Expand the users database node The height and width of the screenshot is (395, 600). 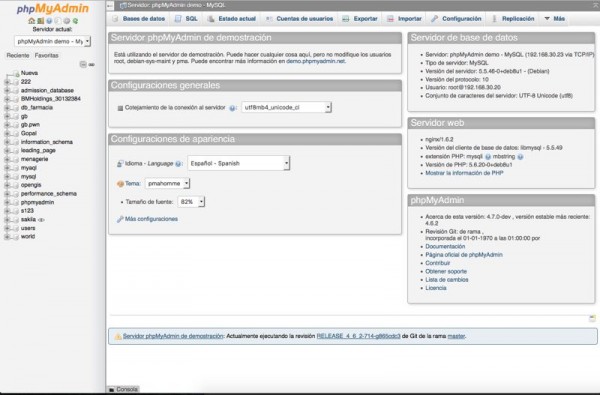pos(7,228)
